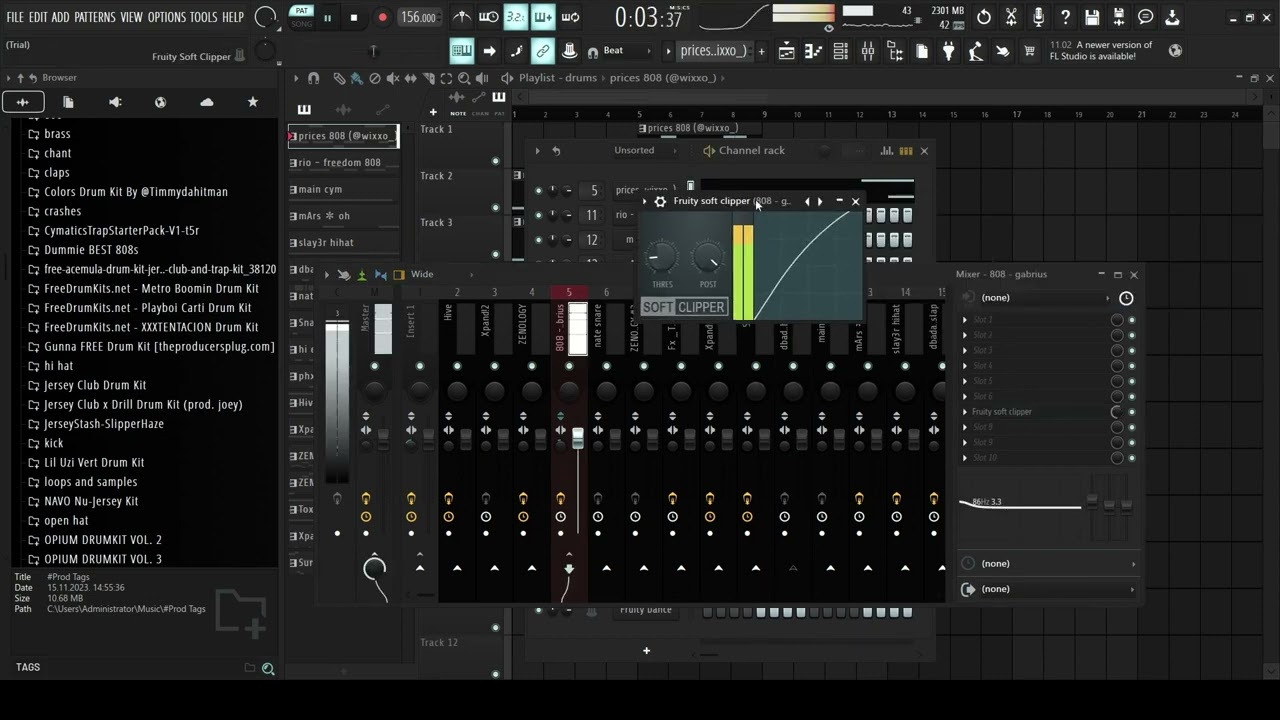Click the THRES knob in soft clipper

coord(661,259)
